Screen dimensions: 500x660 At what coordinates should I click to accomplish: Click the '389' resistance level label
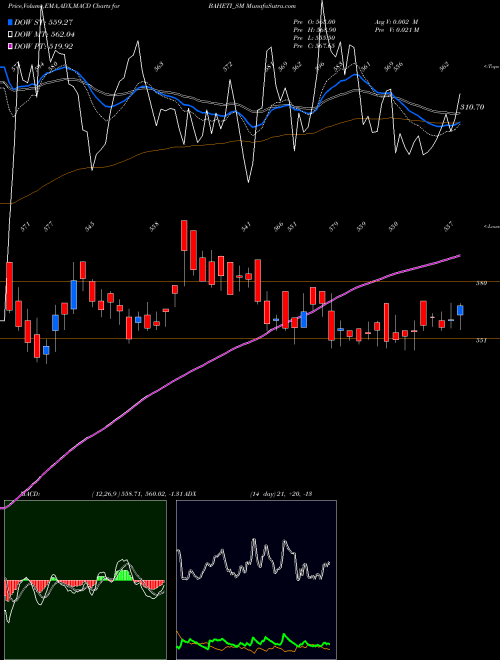click(x=481, y=283)
